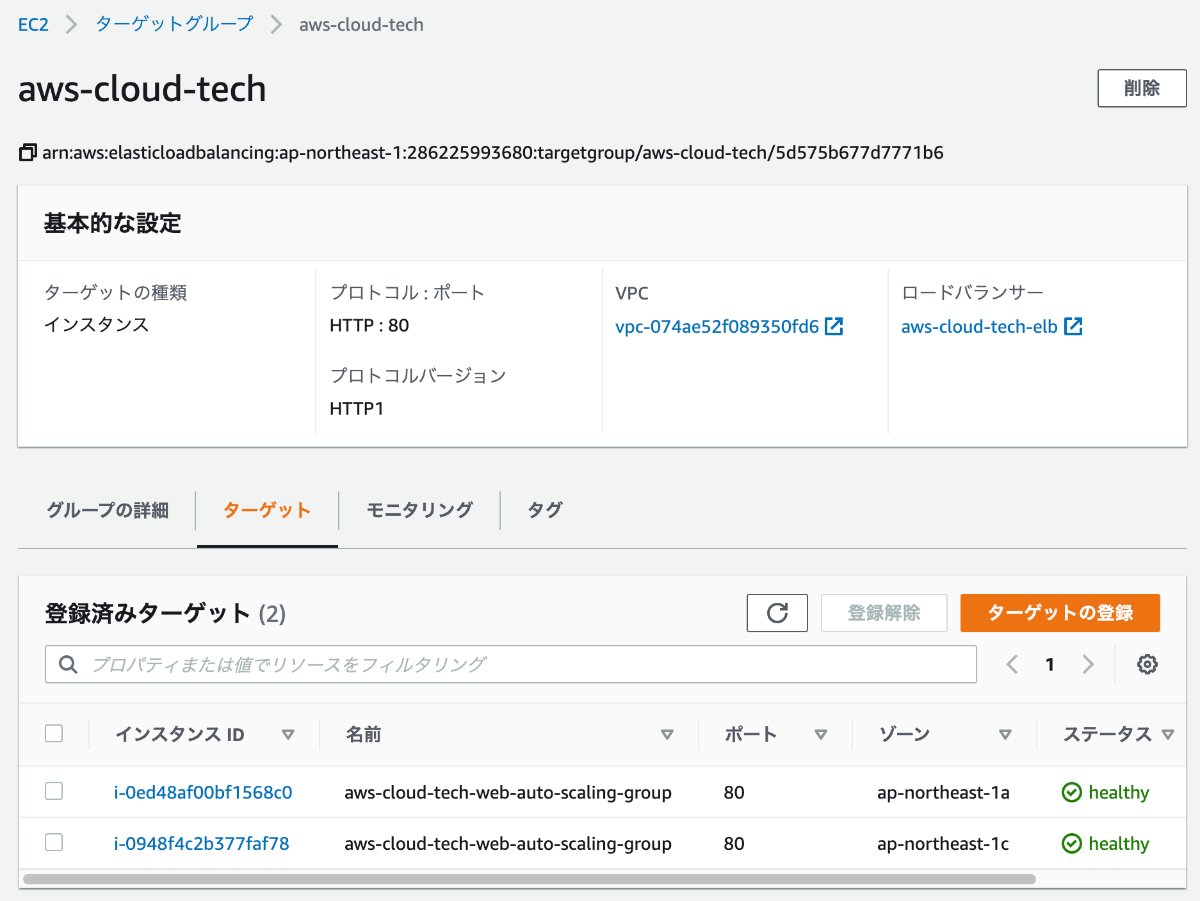
Task: Click the name cell in the i-0ed48af00bf1568c0 row
Action: click(508, 792)
